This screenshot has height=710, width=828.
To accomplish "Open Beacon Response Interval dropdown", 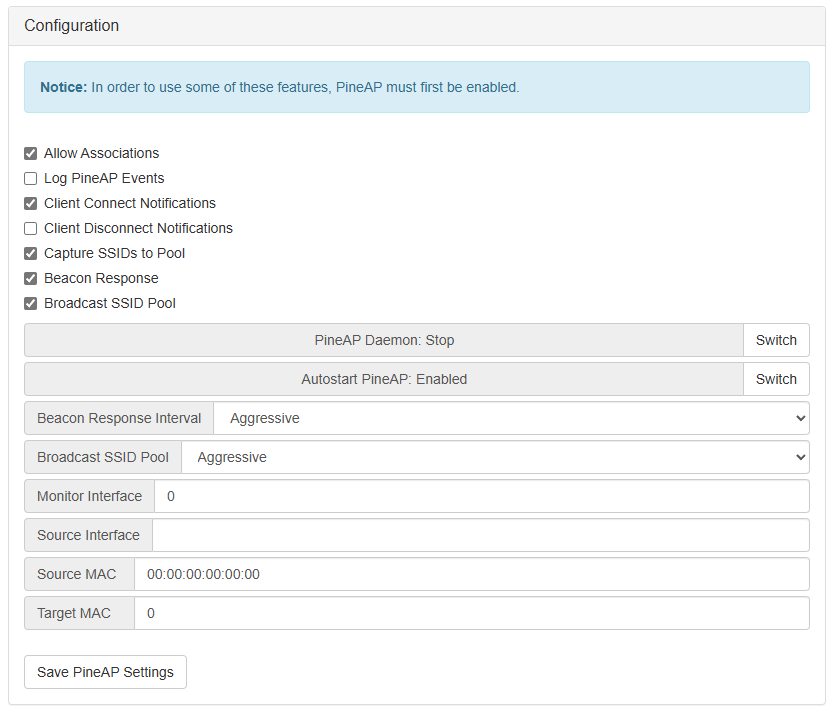I will click(x=511, y=418).
